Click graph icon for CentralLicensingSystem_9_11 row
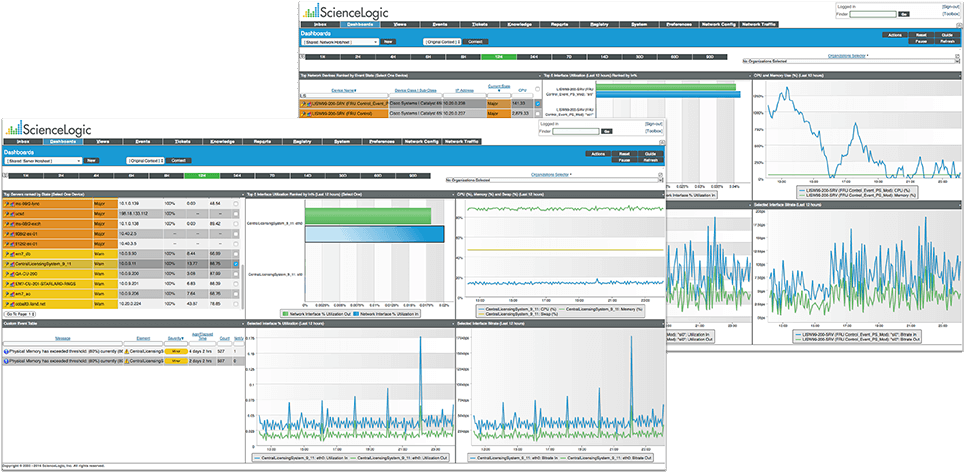 tap(12, 264)
